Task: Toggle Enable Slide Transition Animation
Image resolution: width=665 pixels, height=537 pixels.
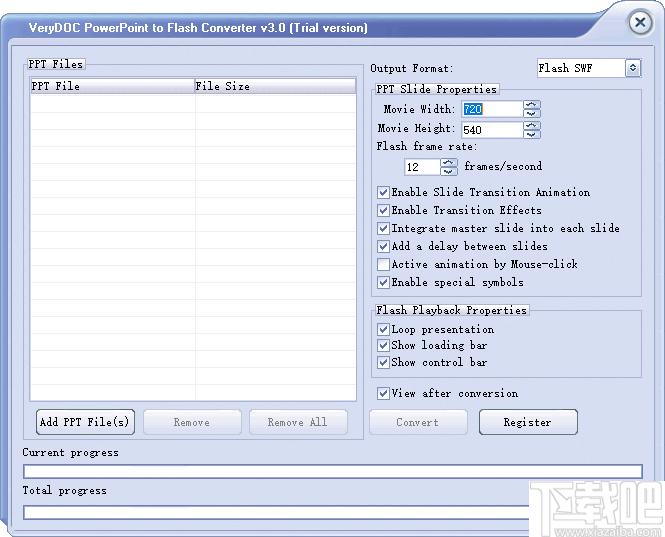Action: tap(383, 193)
